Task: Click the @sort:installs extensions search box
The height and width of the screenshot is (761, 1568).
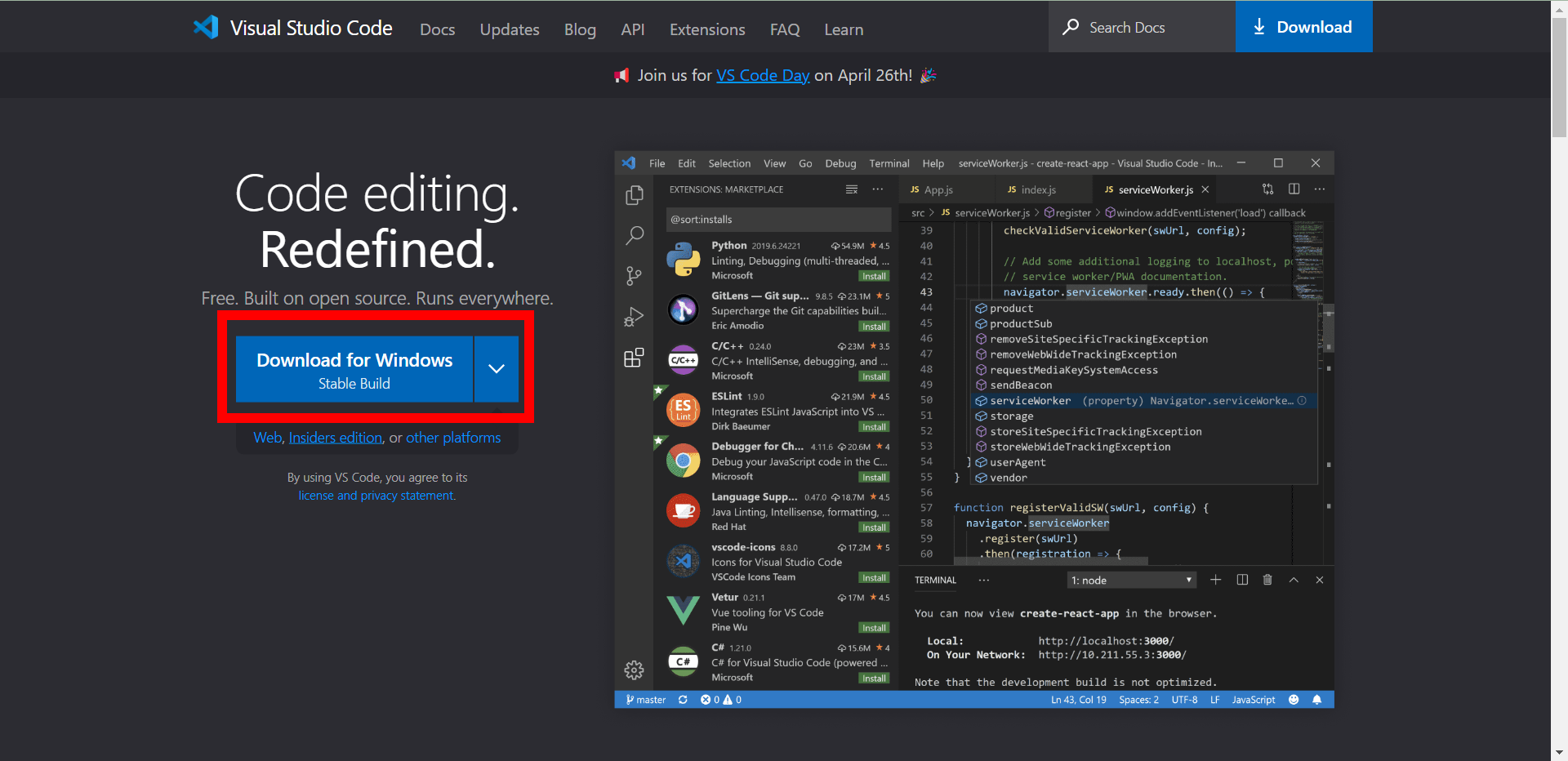Action: tap(778, 220)
